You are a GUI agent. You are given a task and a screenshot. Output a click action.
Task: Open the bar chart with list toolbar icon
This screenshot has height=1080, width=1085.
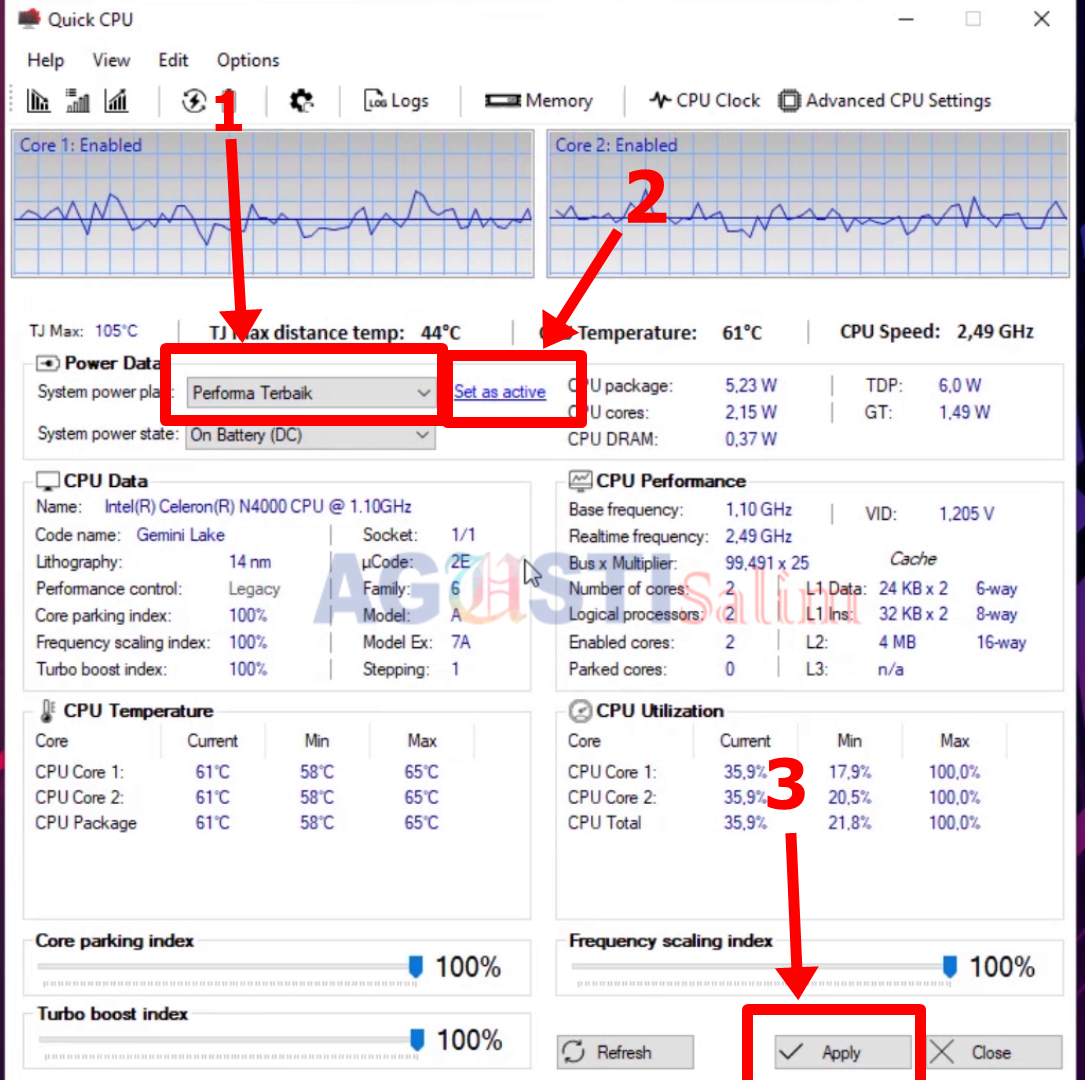point(78,101)
